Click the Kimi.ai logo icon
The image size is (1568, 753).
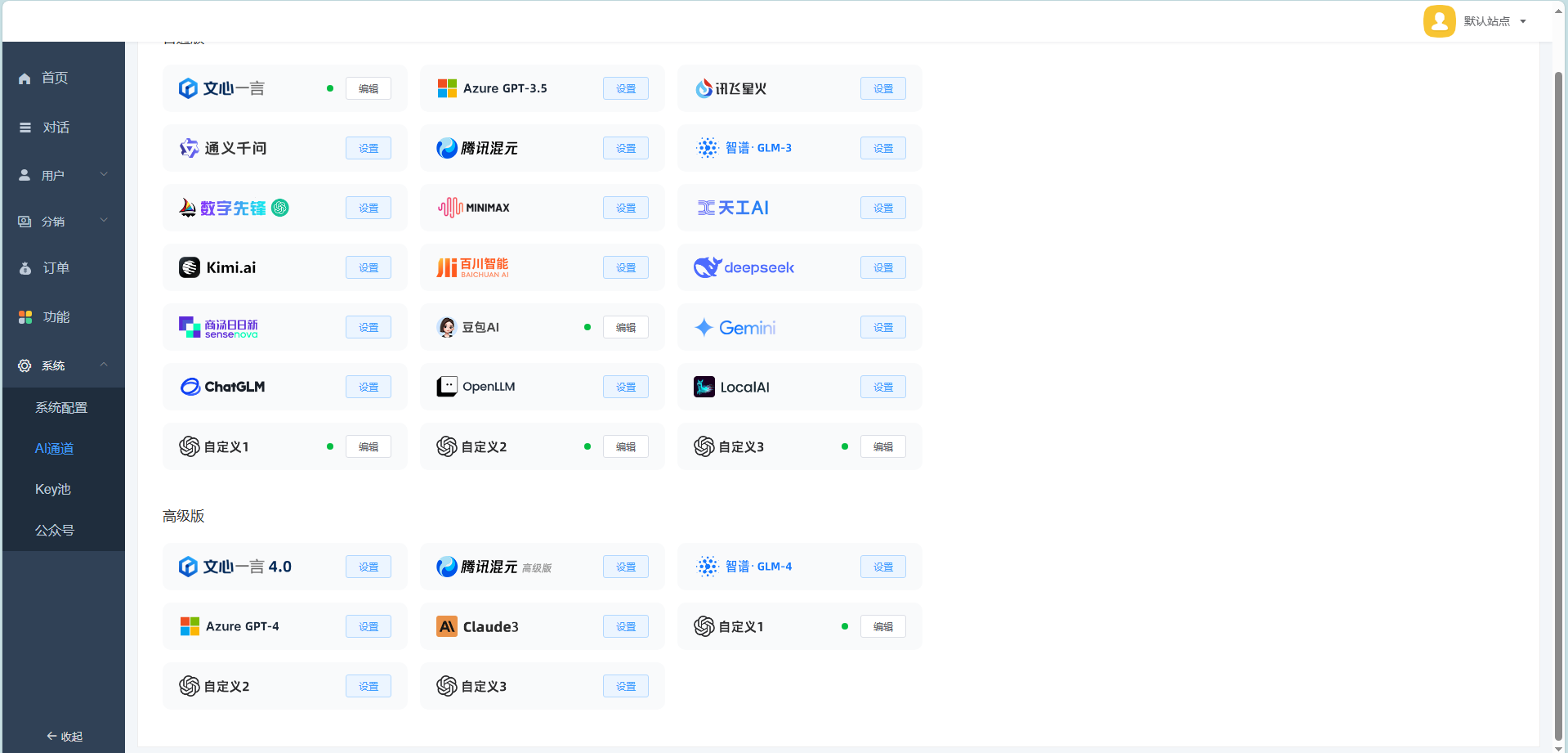point(190,267)
